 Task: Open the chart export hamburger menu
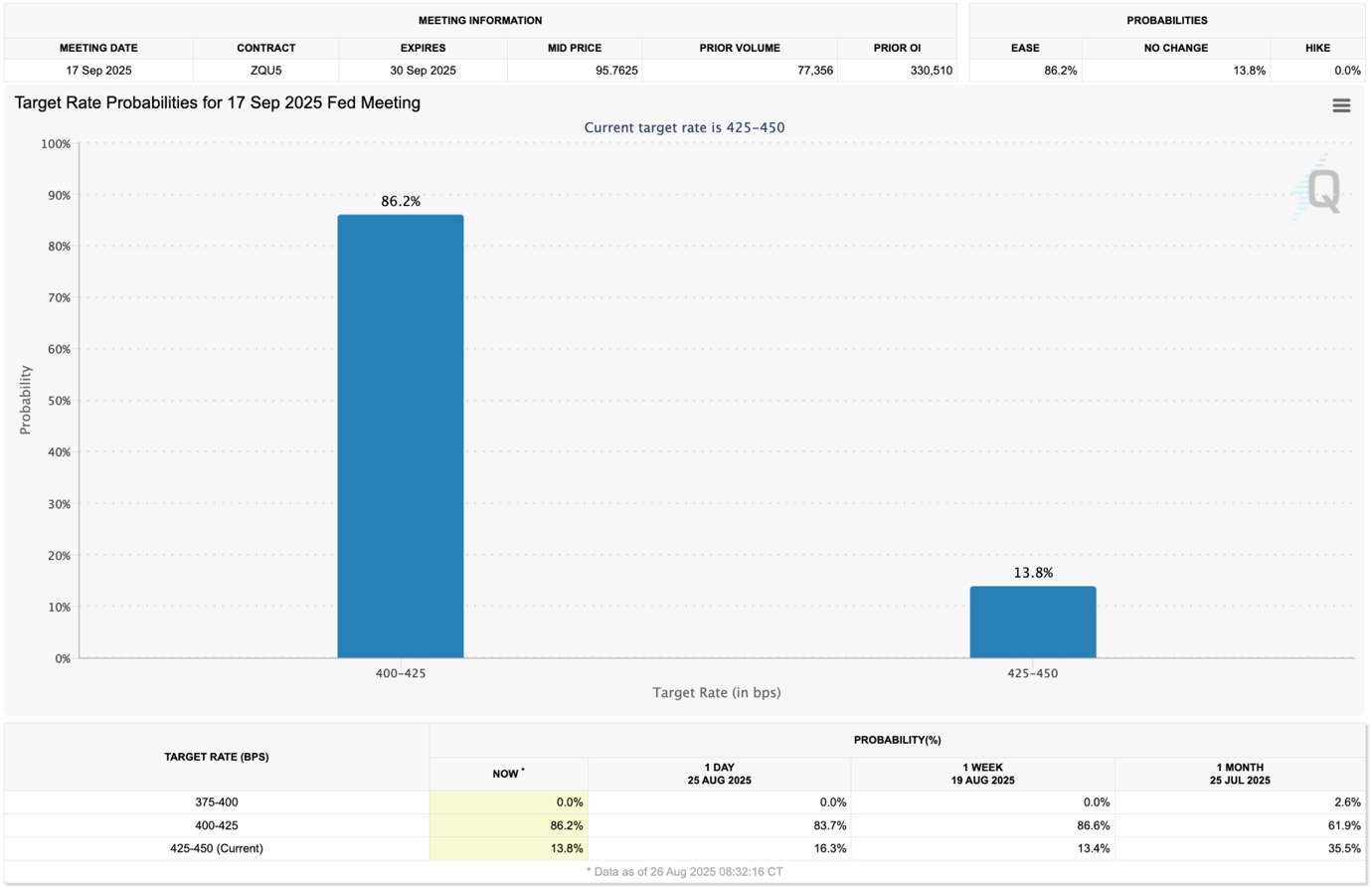pos(1341,104)
